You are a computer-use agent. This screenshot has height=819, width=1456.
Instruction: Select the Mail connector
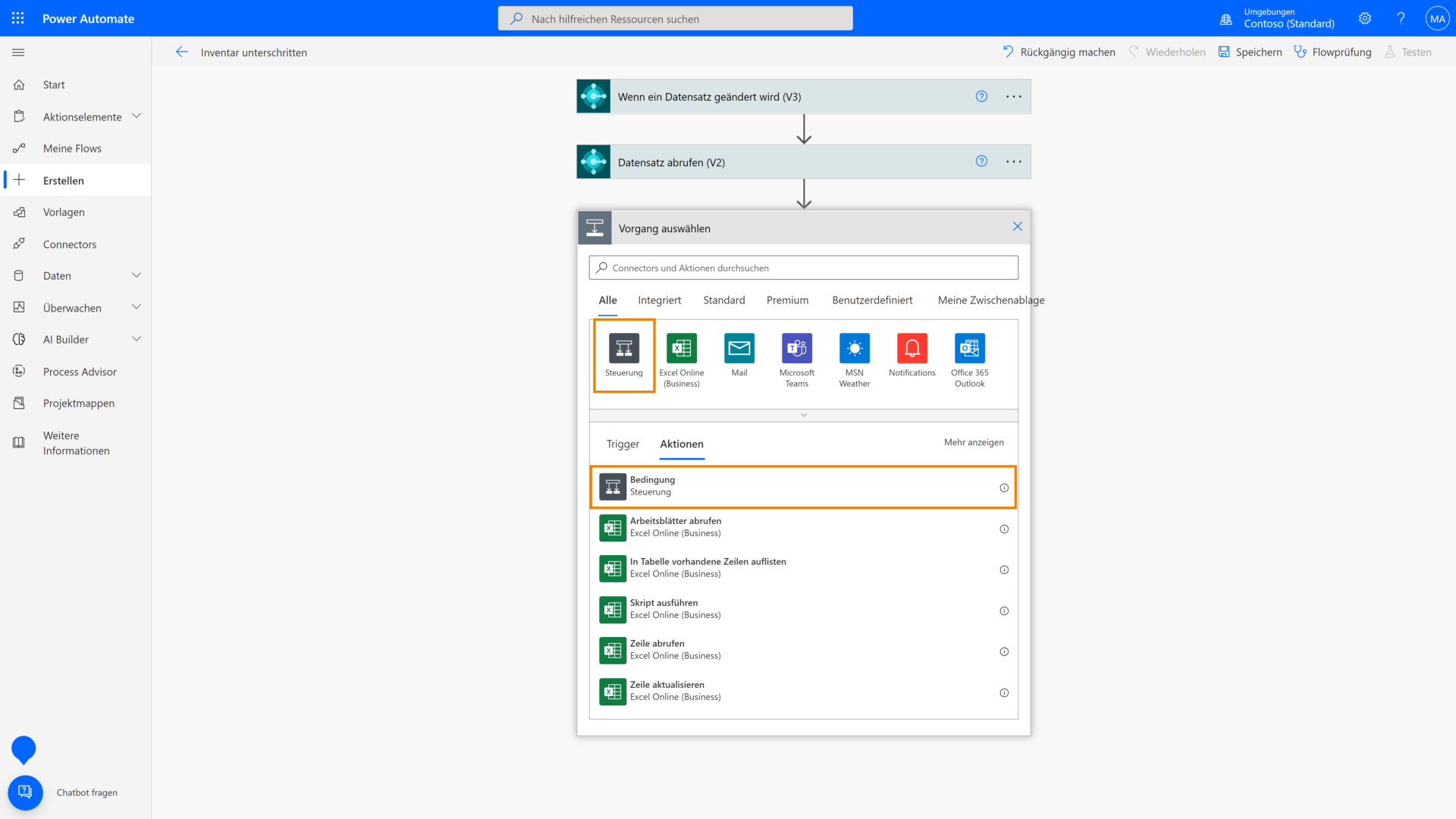coord(739,349)
